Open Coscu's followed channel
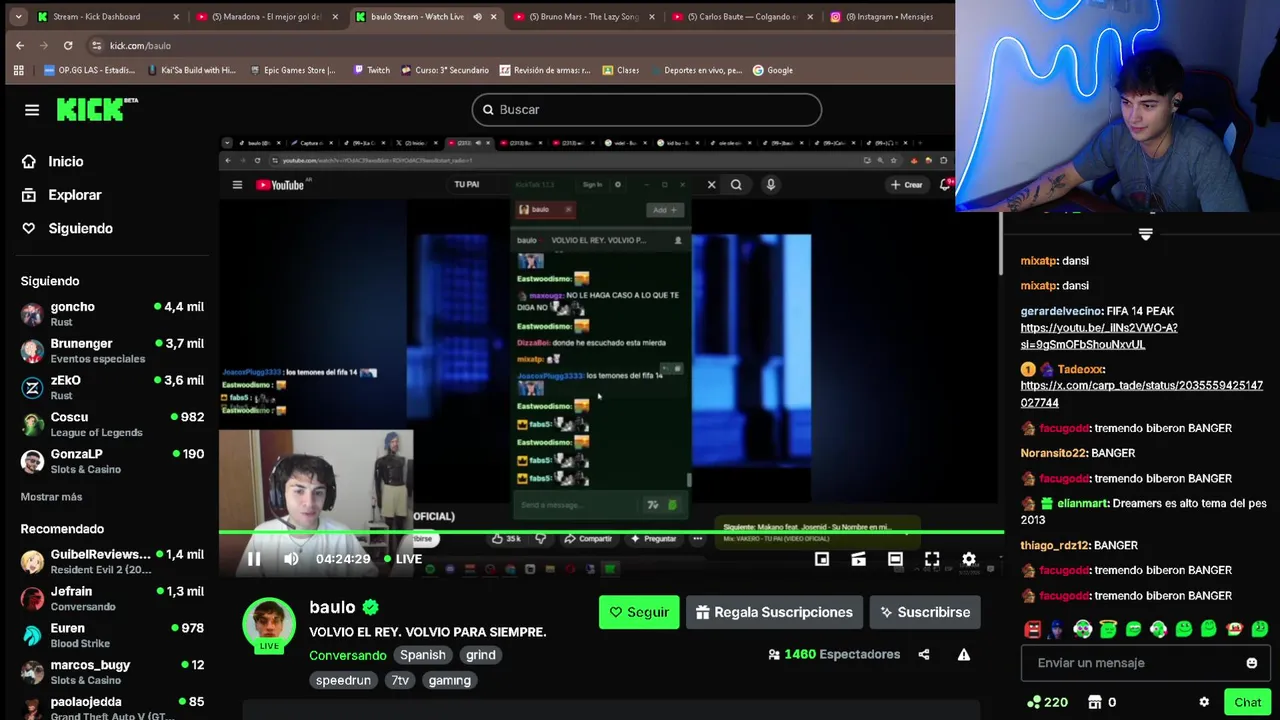This screenshot has width=1280, height=720. 112,424
